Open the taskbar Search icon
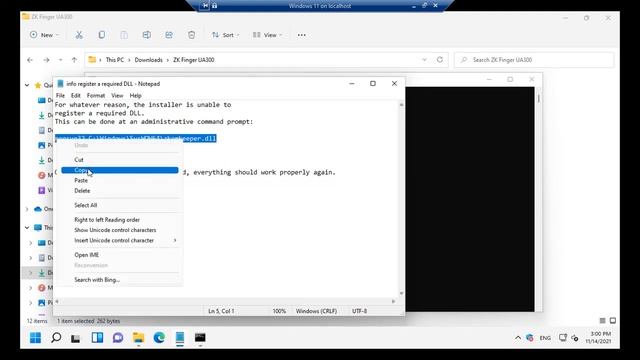The image size is (640, 360). point(56,338)
